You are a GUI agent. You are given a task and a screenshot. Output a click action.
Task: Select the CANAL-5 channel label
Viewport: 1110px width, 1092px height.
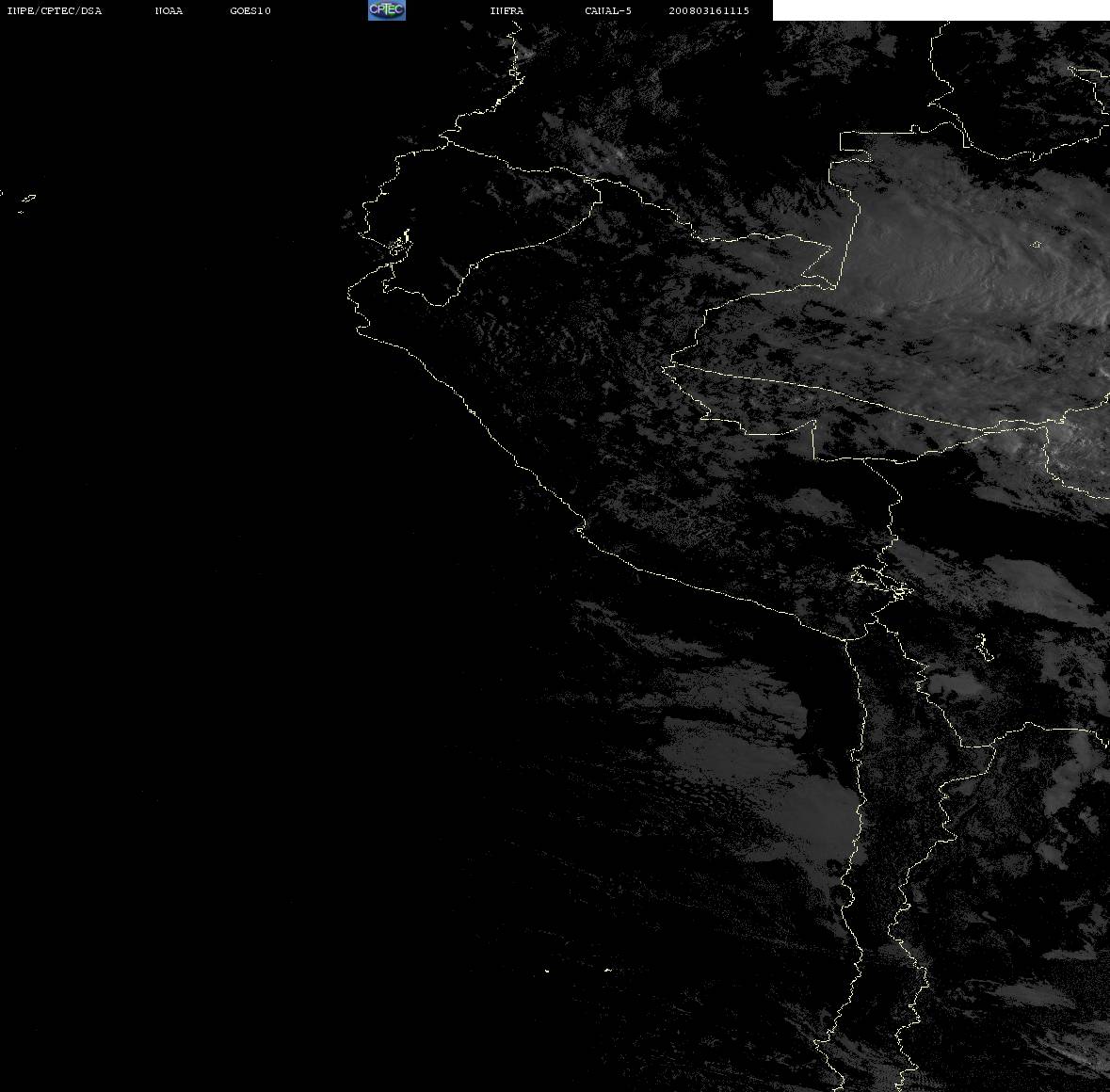(608, 10)
